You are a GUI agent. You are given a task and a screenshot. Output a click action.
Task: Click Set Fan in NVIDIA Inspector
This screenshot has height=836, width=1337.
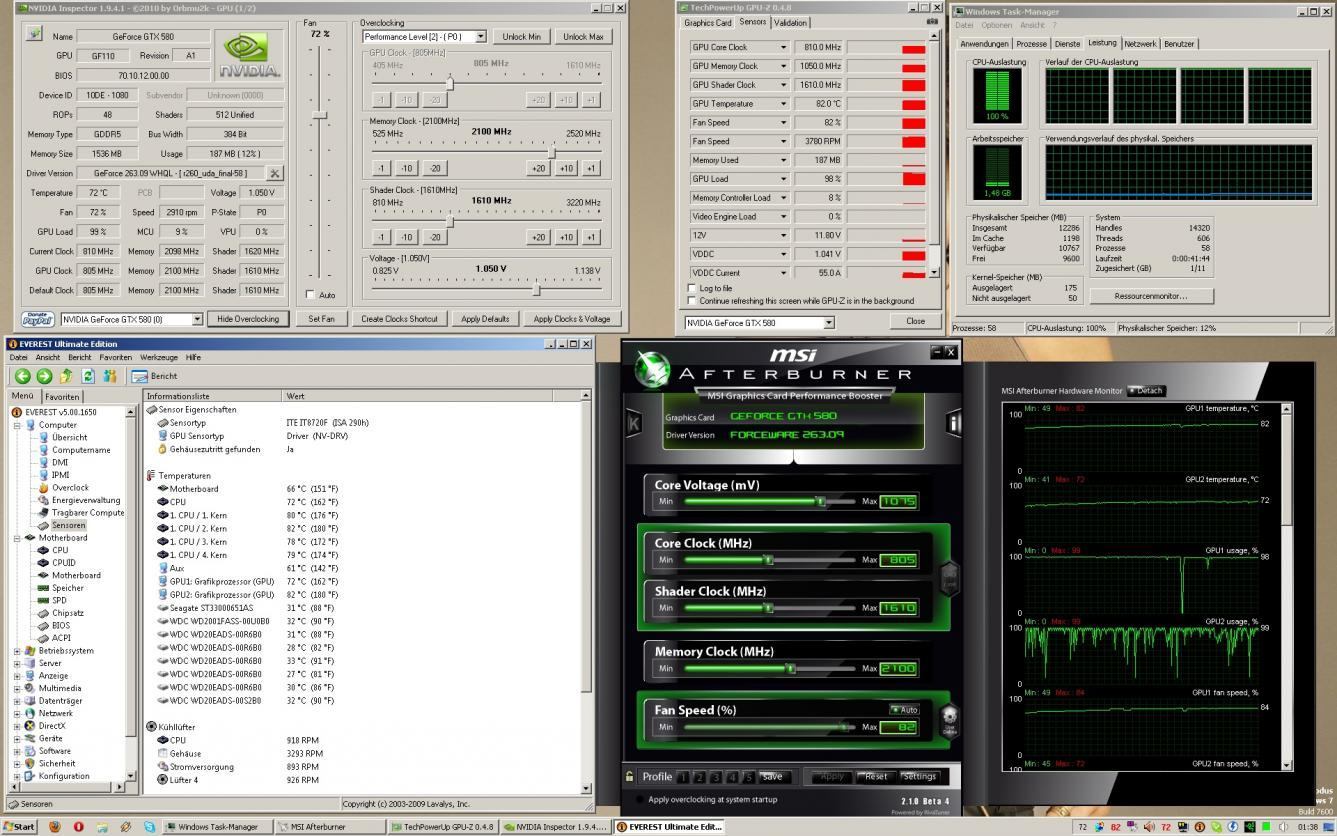pos(321,319)
